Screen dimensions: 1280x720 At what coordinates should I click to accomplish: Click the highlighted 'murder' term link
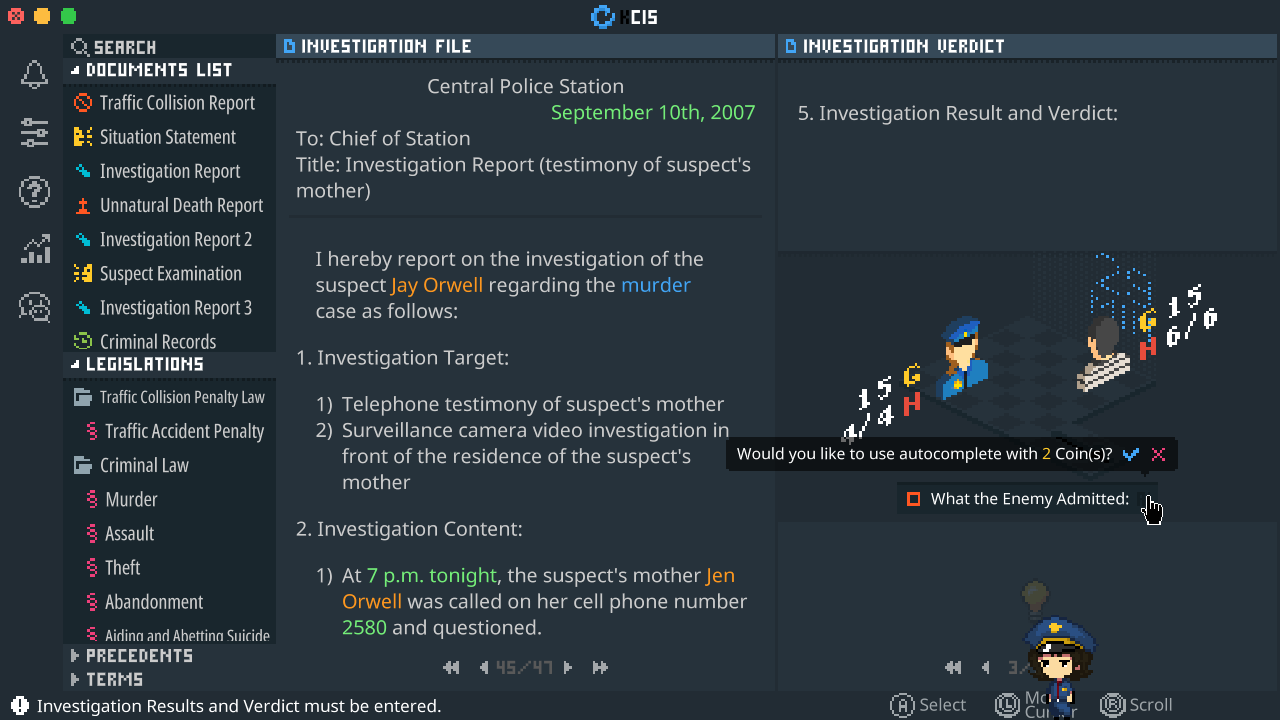click(656, 285)
